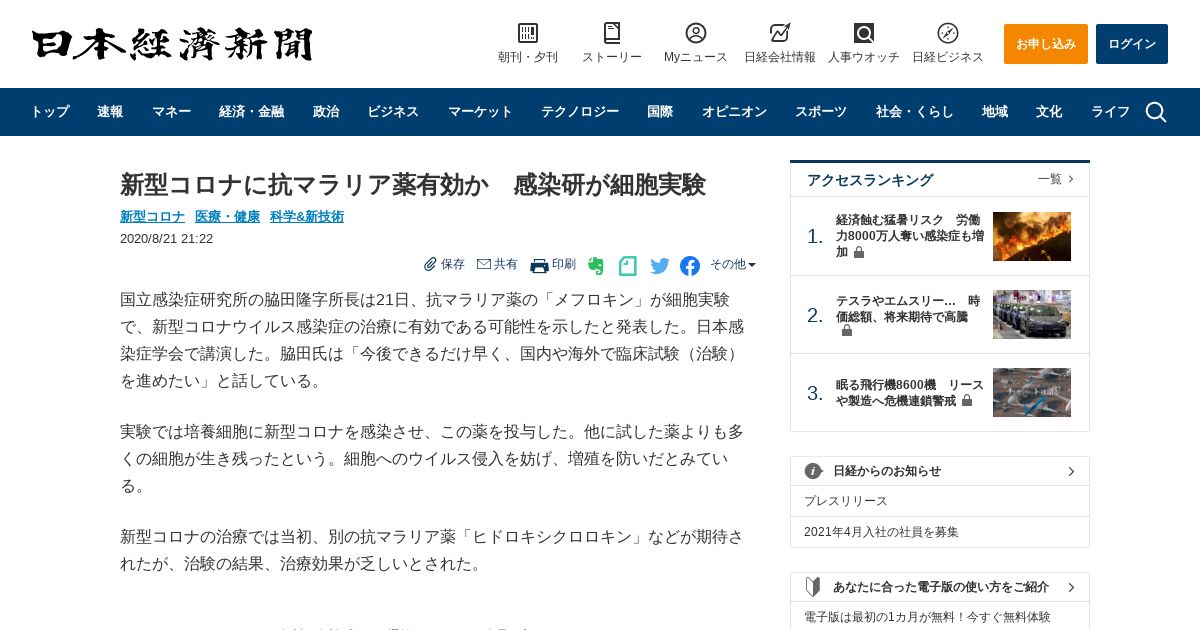
Task: Go to the 文化 navigation tab
Action: click(x=1049, y=112)
